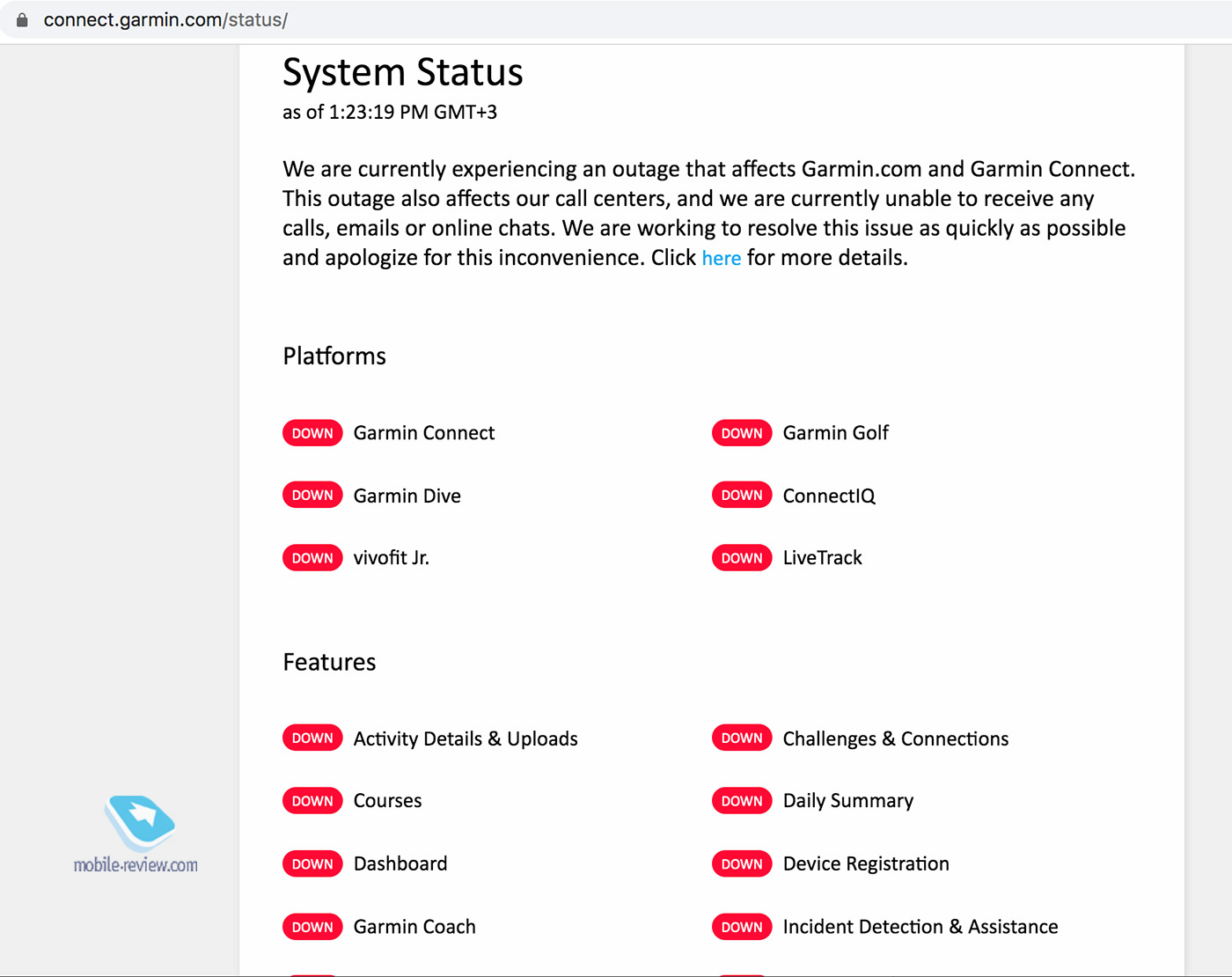Click the System Status heading
Viewport: 1232px width, 977px height.
pos(403,72)
